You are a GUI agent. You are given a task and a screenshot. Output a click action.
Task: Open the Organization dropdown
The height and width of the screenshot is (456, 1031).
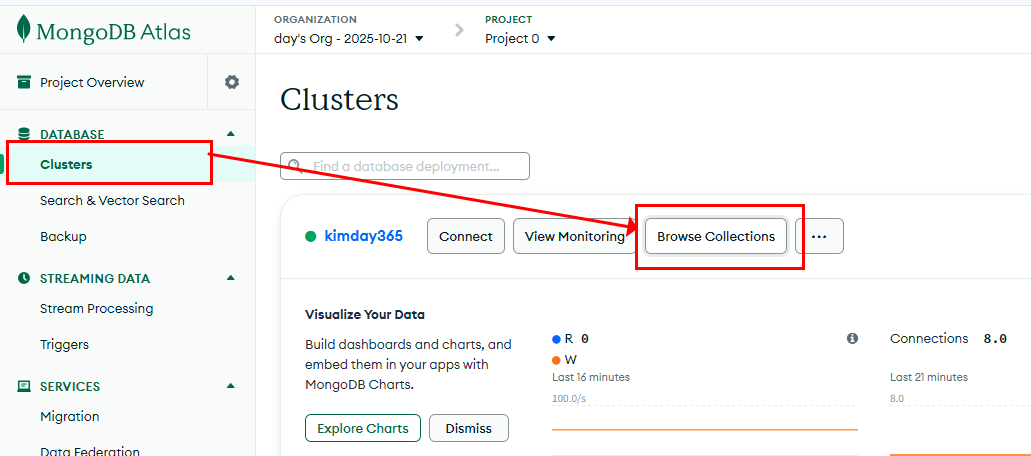click(348, 39)
